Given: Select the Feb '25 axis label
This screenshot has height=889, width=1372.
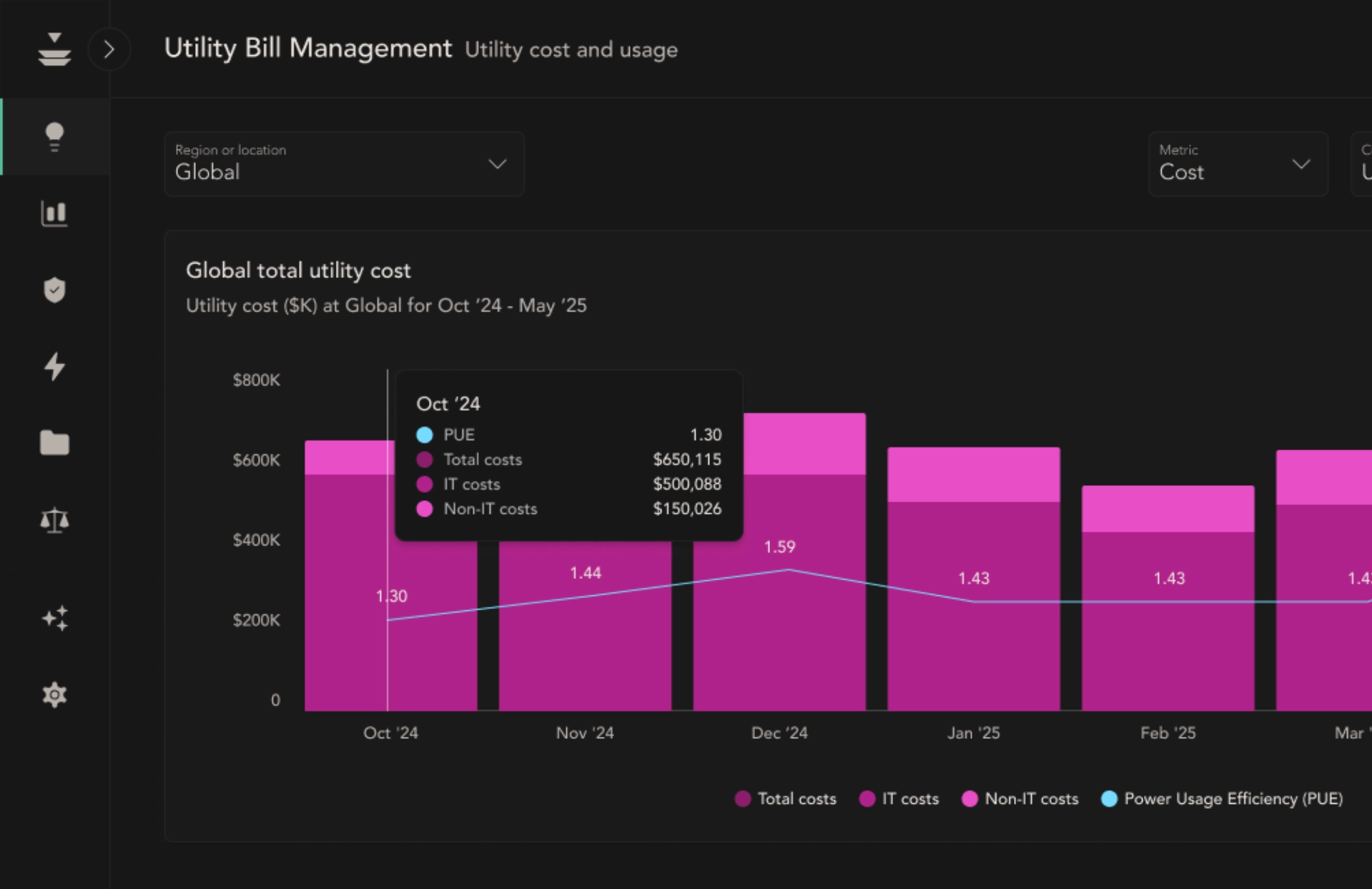Looking at the screenshot, I should click(1168, 733).
